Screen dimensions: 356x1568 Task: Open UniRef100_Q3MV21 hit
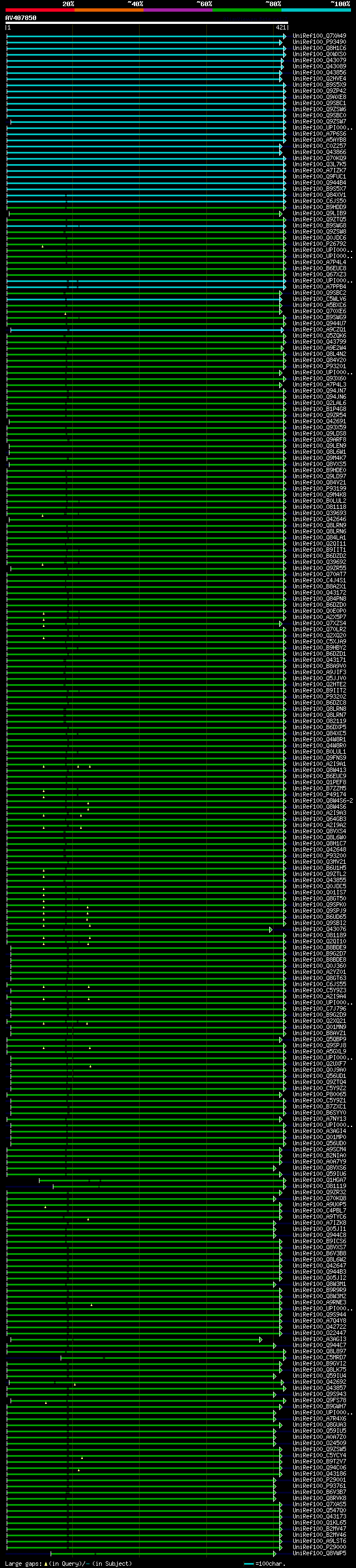[x=319, y=862]
